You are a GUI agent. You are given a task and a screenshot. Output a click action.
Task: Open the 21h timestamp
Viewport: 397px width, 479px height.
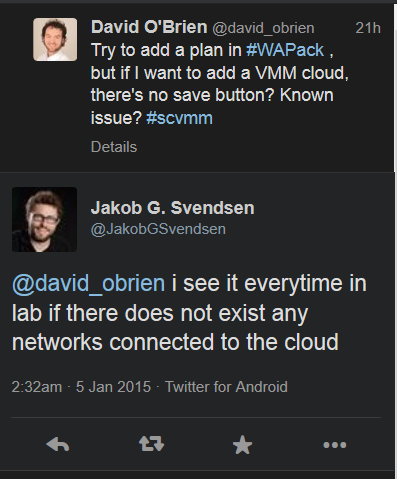368,28
